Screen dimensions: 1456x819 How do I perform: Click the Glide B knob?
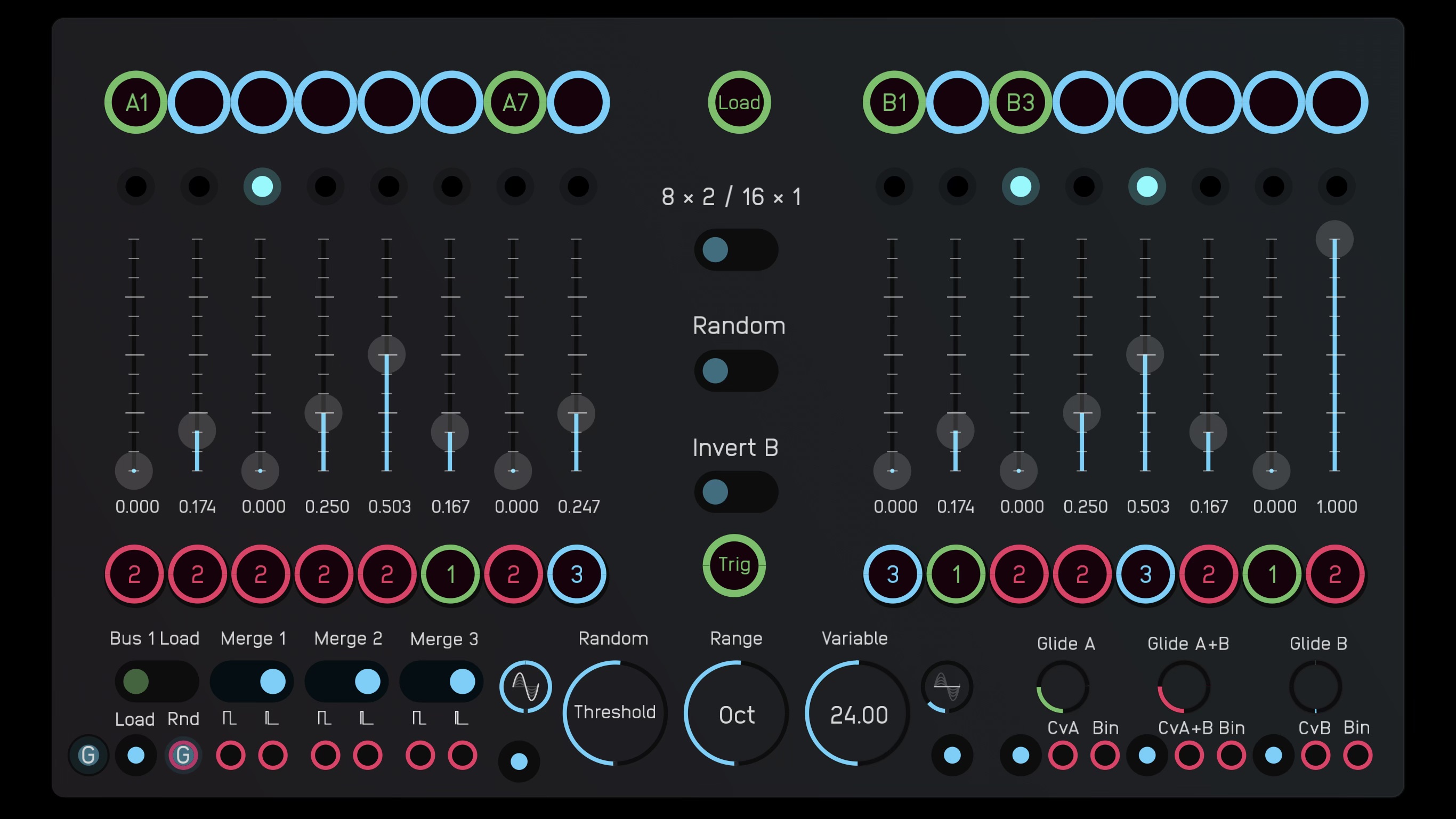tap(1315, 687)
